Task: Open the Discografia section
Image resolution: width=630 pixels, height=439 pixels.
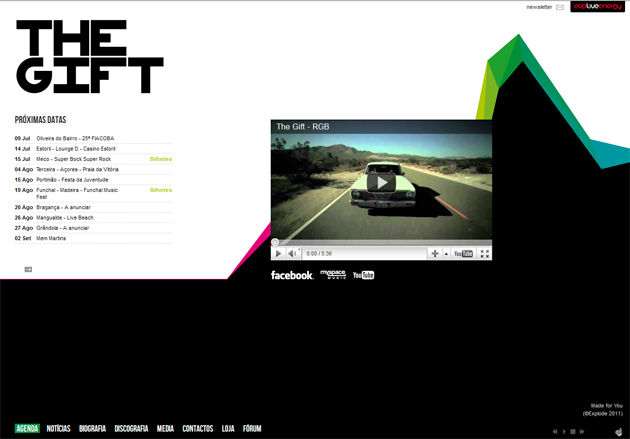Action: [131, 429]
